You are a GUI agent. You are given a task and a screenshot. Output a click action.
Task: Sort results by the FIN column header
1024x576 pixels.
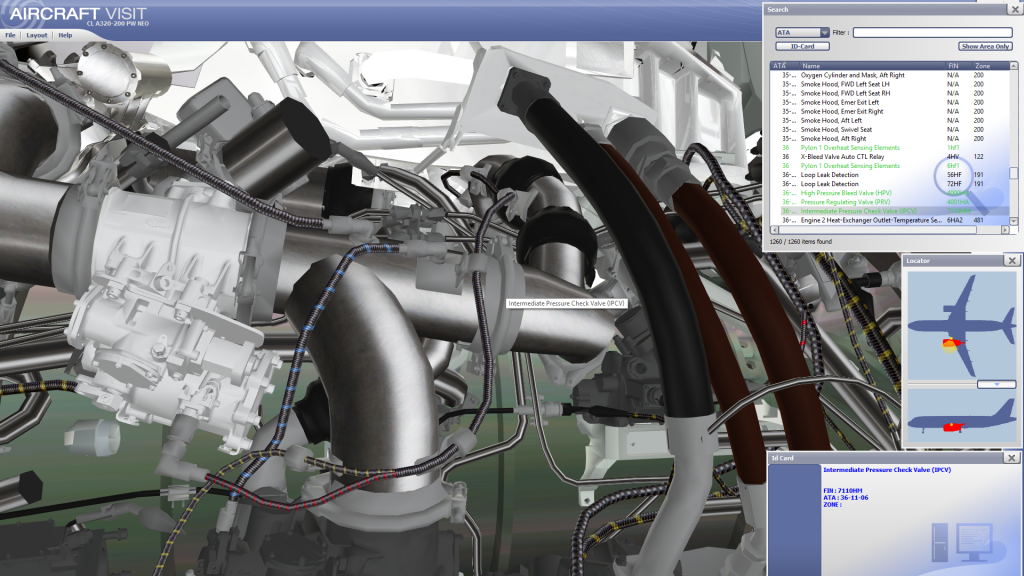pyautogui.click(x=959, y=66)
